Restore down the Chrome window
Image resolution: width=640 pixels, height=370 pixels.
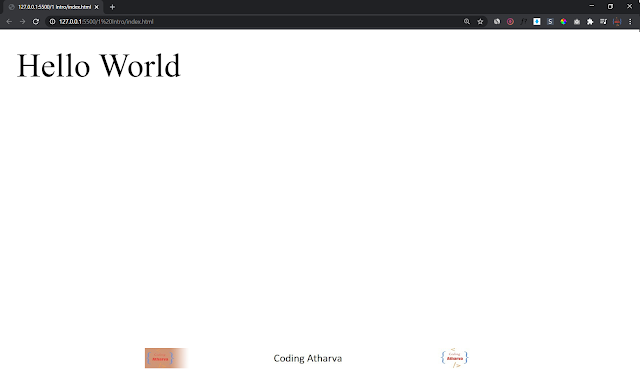click(x=611, y=6)
